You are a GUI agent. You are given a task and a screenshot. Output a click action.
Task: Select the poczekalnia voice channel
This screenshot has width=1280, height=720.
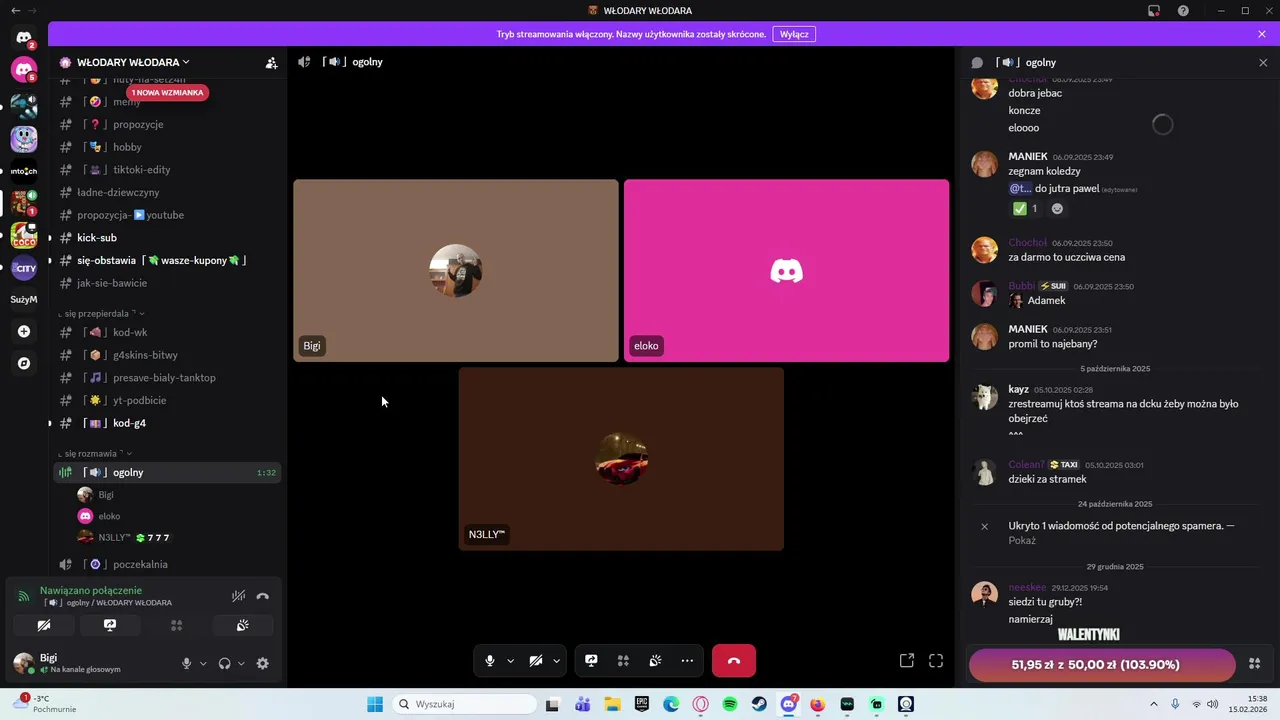[140, 564]
